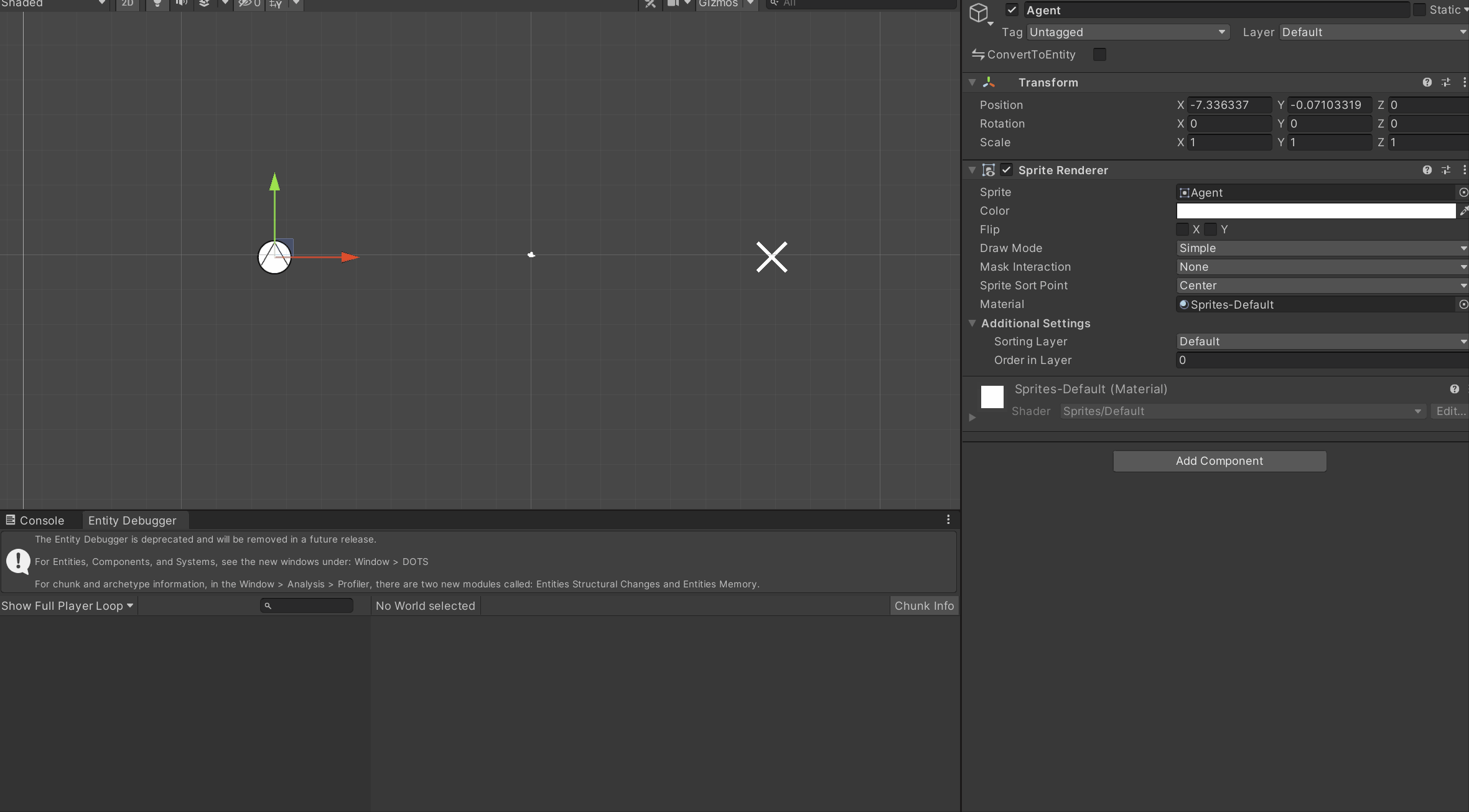The image size is (1469, 812).
Task: Toggle 2D scene view mode
Action: [128, 4]
